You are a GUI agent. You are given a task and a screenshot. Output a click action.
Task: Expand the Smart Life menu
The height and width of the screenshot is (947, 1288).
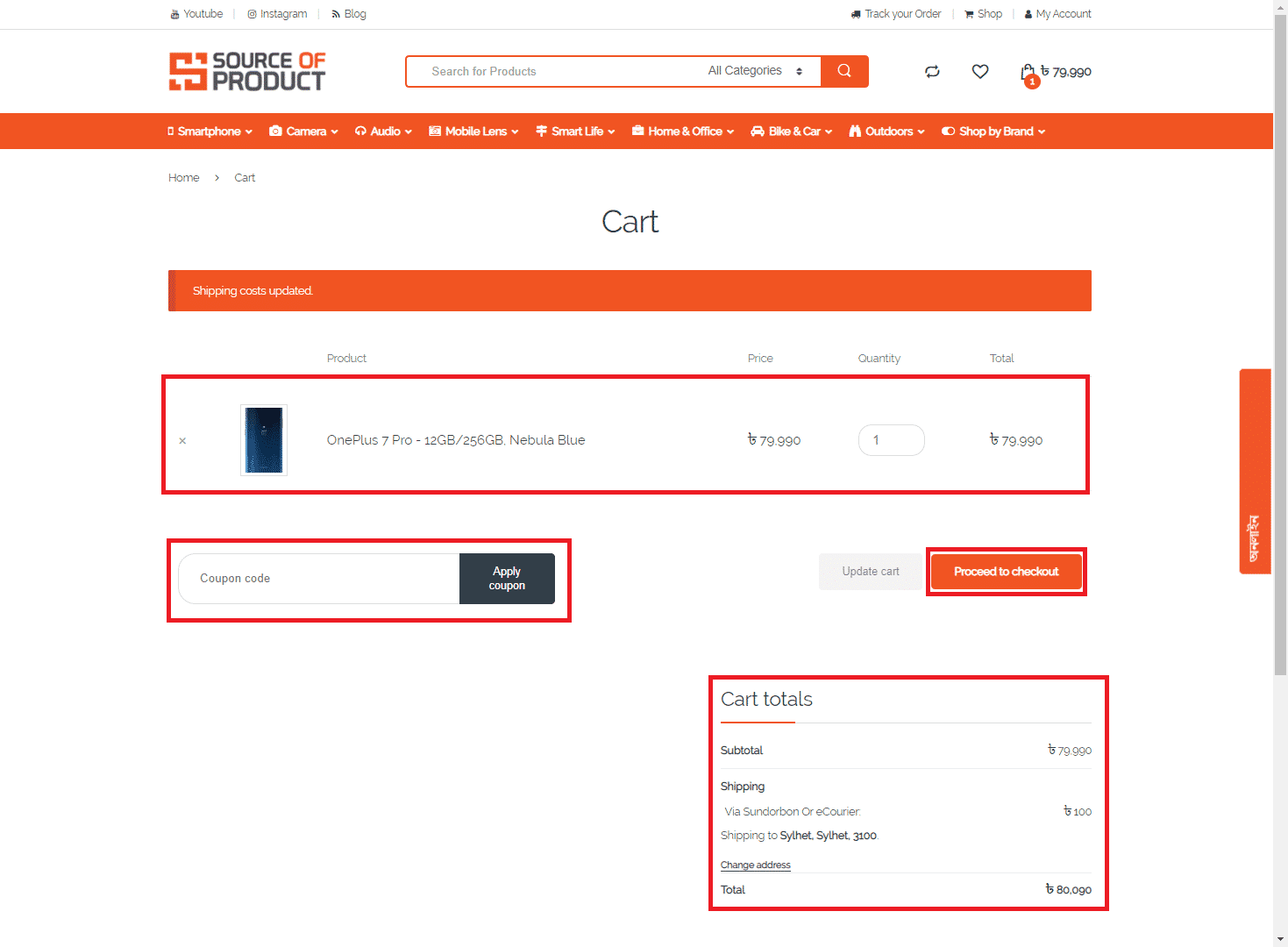pos(575,132)
